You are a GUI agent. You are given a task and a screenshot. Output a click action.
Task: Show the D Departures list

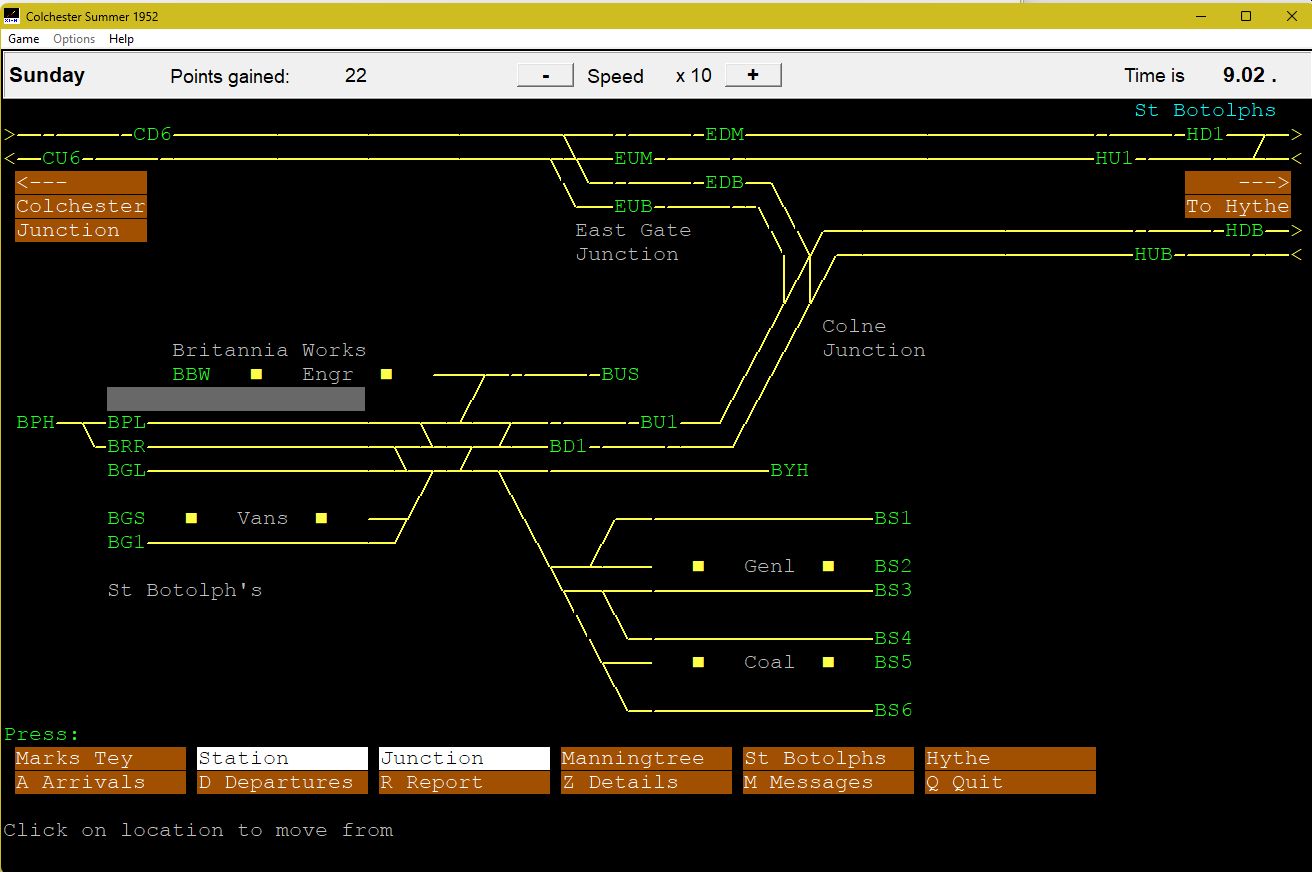click(x=282, y=783)
